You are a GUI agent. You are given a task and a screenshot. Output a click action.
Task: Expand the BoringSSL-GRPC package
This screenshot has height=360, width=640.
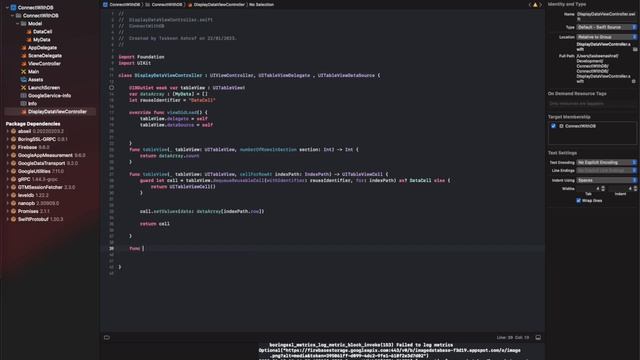7,139
